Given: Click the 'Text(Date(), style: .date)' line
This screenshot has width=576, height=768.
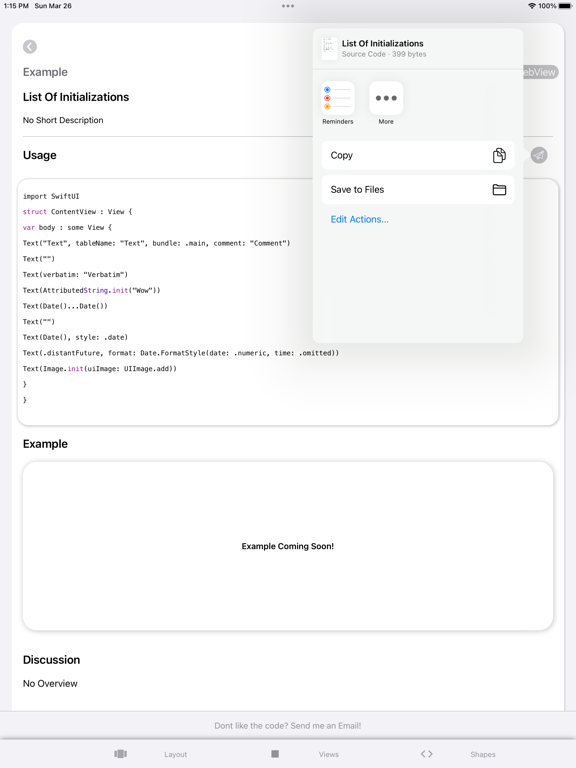Looking at the screenshot, I should tap(75, 337).
